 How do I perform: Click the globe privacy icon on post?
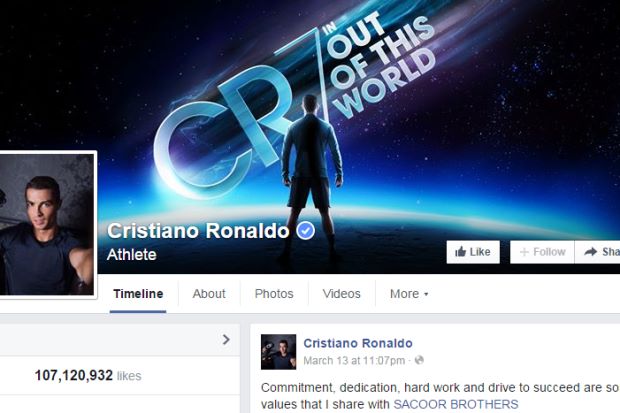point(419,360)
